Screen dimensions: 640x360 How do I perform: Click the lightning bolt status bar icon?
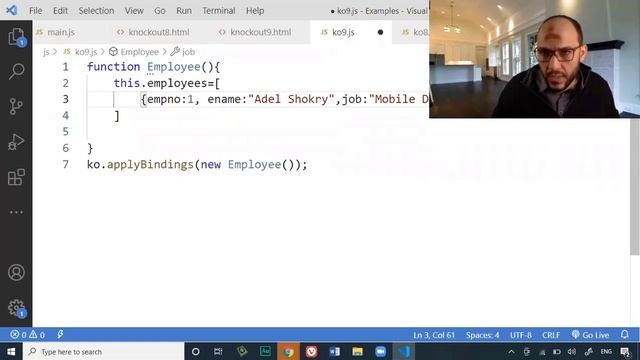pyautogui.click(x=60, y=335)
